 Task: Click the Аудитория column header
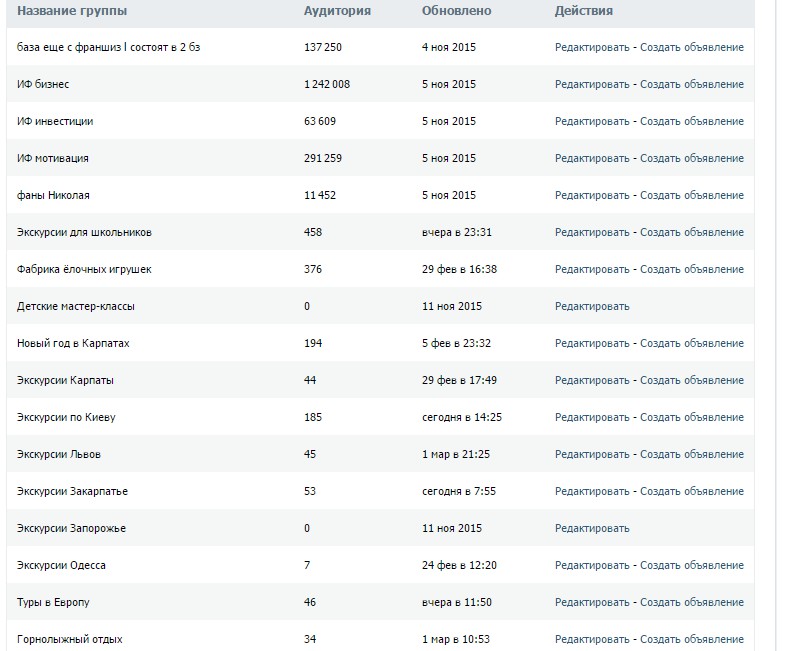pyautogui.click(x=337, y=11)
